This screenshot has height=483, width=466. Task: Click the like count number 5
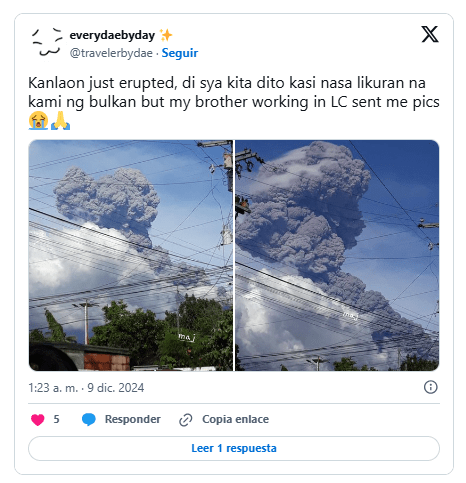[56, 419]
